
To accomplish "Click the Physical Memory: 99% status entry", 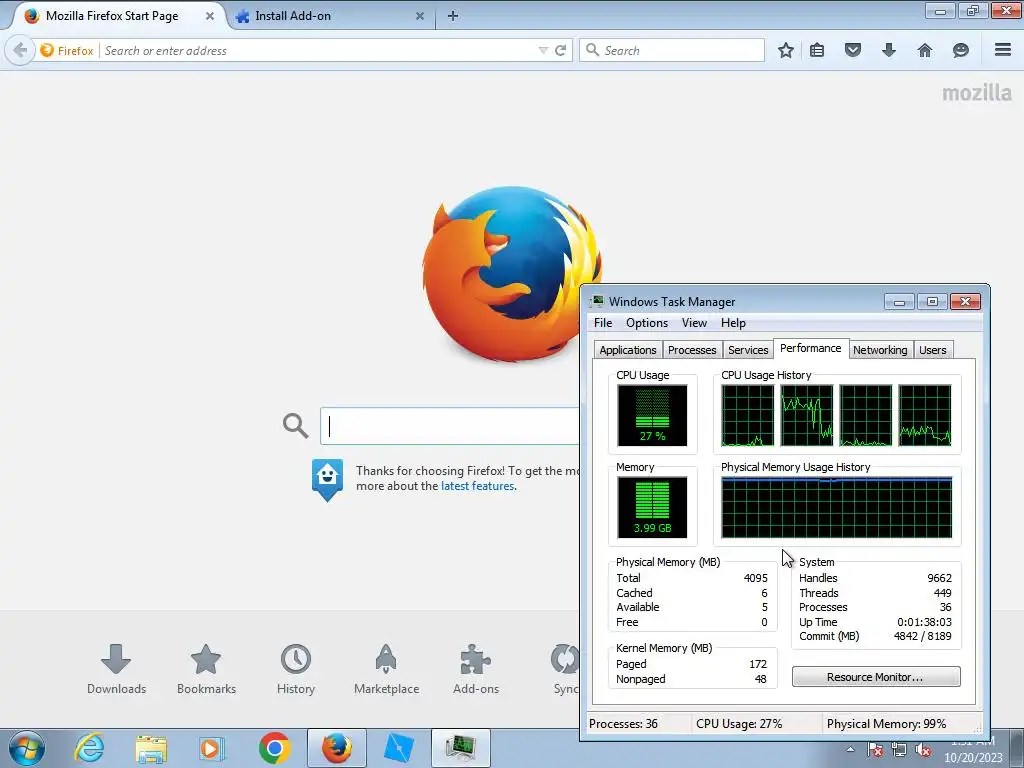I will tap(886, 724).
